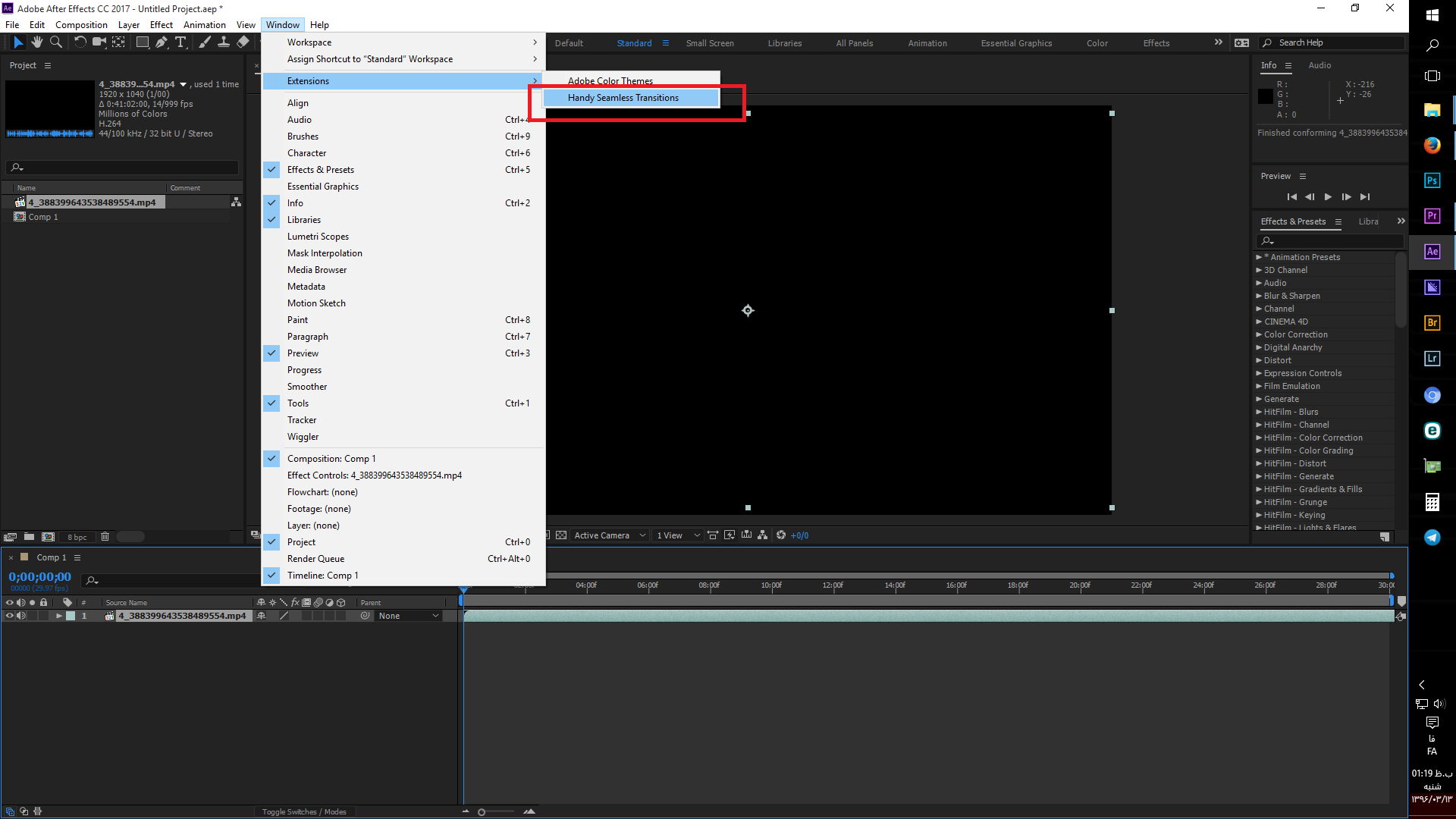Screen dimensions: 1456x819
Task: Select the Clone Stamp tool
Action: (x=224, y=42)
